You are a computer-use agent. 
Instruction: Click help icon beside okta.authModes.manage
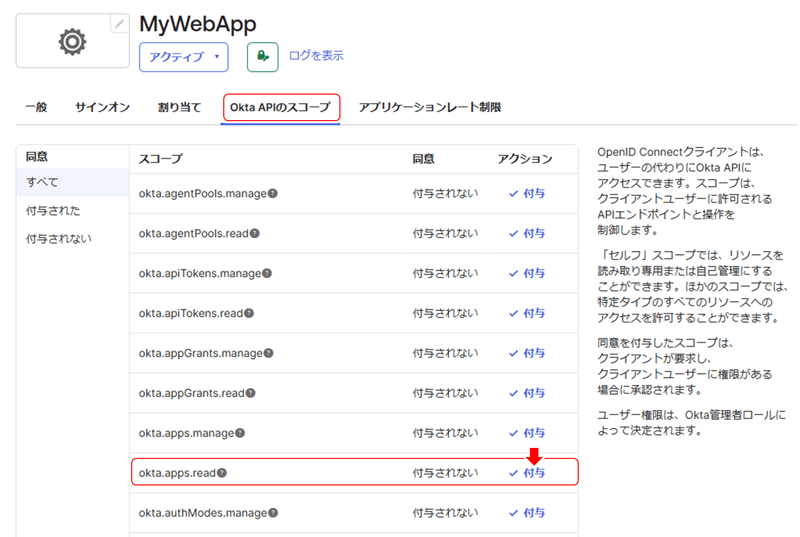point(273,513)
